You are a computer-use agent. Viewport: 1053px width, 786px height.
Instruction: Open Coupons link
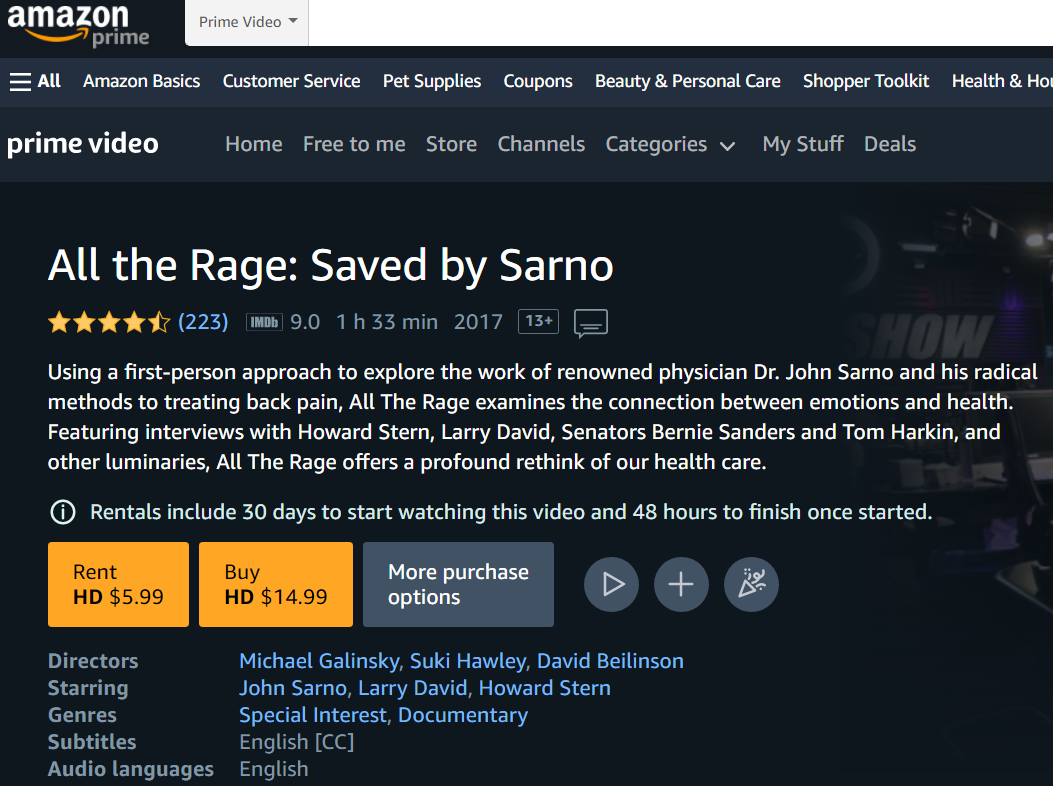point(538,82)
